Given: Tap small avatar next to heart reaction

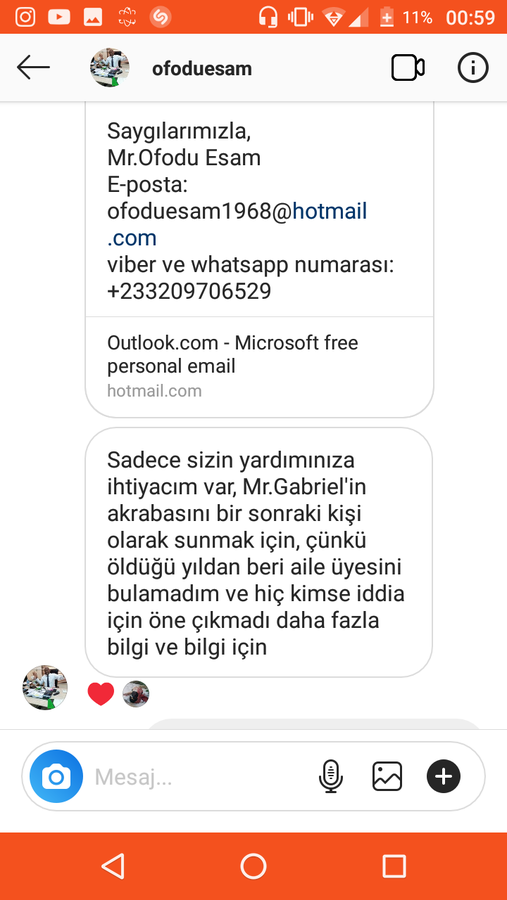Looking at the screenshot, I should (x=136, y=693).
